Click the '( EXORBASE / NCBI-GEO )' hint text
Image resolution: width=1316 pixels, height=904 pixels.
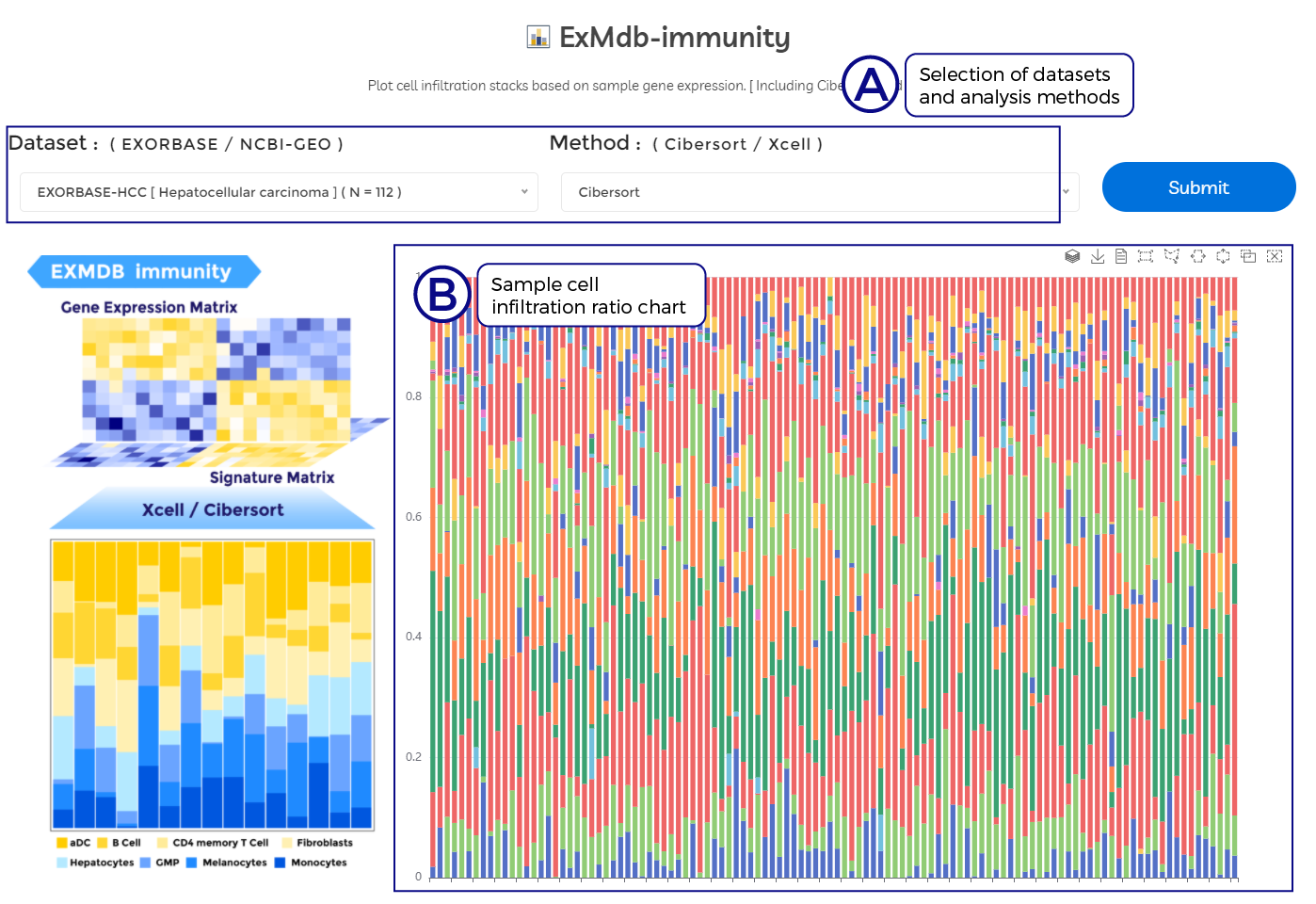tap(227, 144)
